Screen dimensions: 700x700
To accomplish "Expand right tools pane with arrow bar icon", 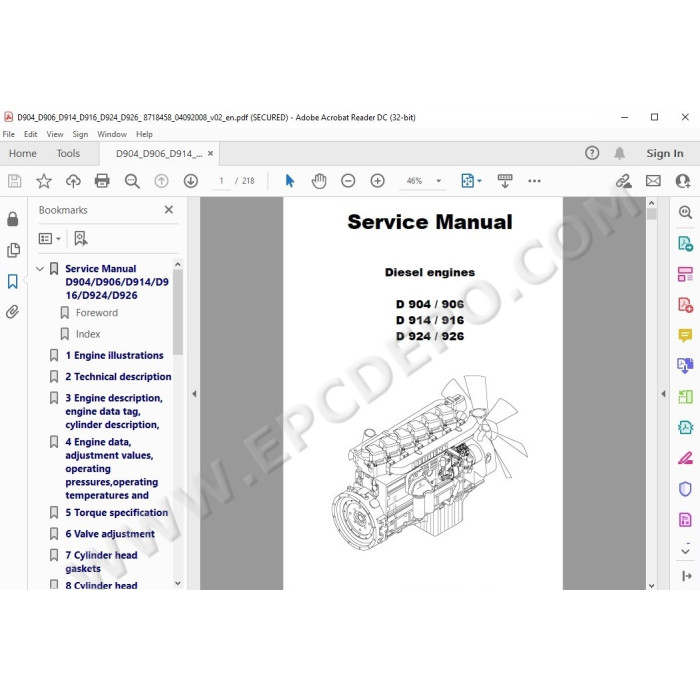I will click(687, 576).
